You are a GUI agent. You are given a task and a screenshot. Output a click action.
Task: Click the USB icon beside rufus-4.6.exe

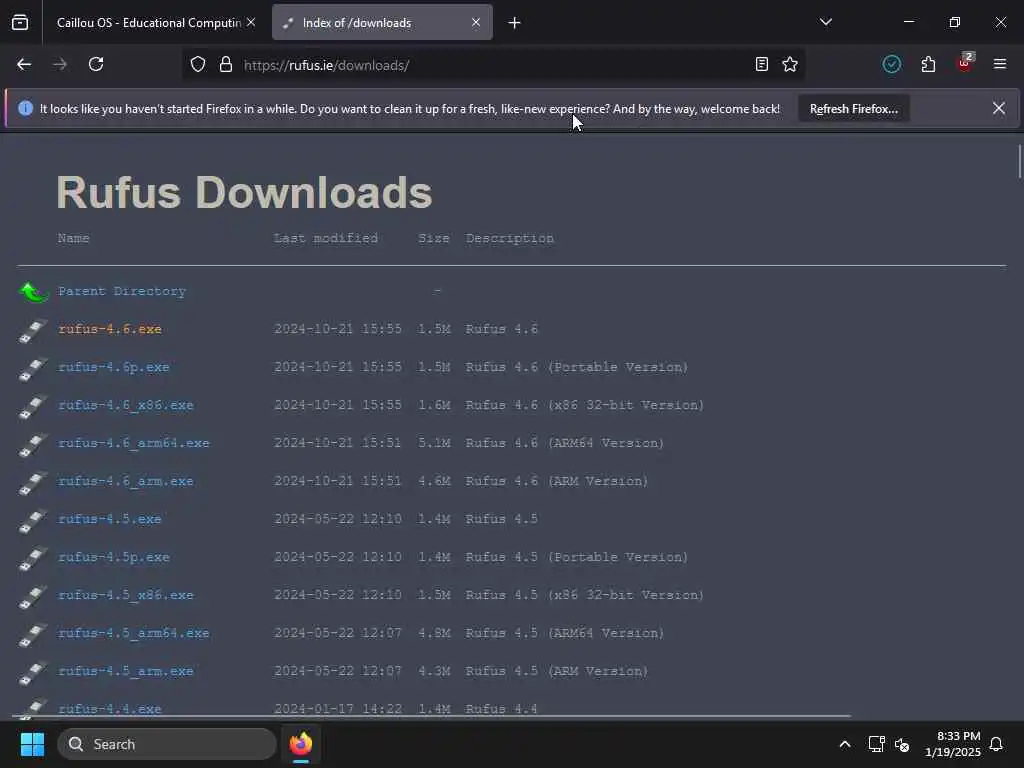click(33, 330)
